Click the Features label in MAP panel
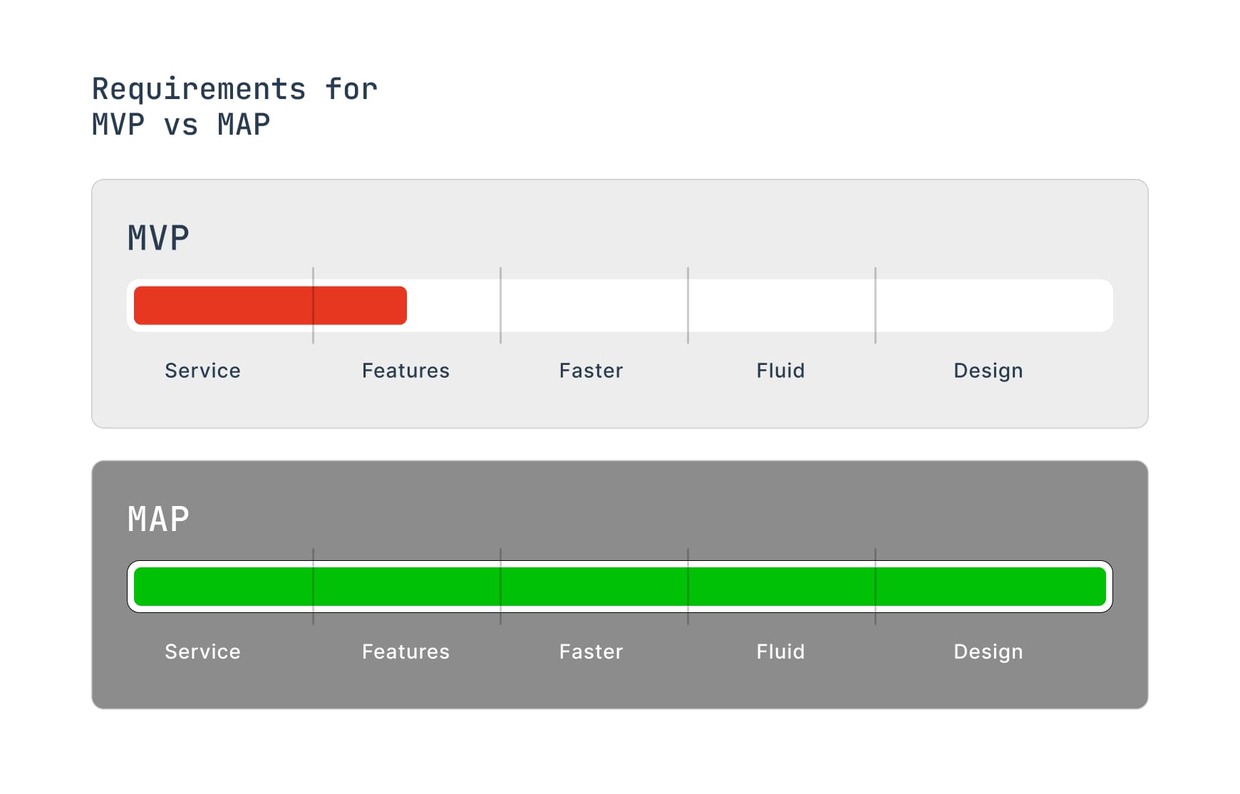The image size is (1240, 794). (406, 652)
